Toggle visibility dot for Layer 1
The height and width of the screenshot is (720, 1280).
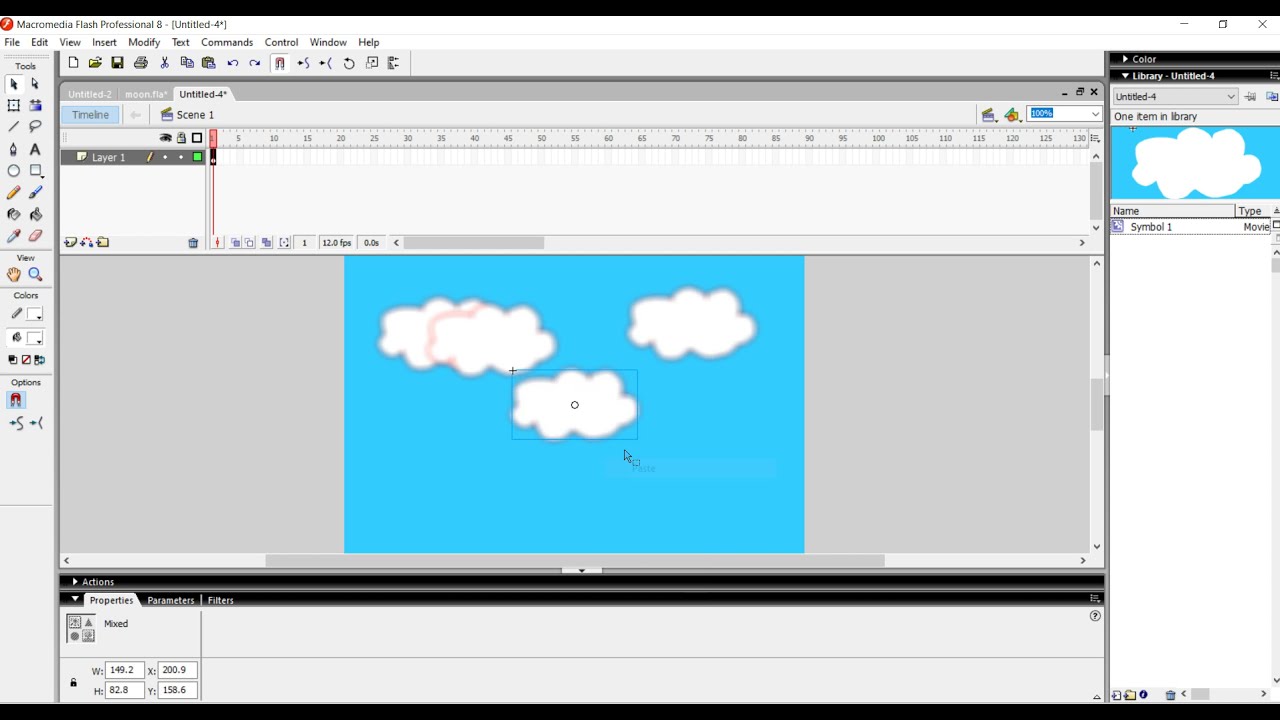[165, 157]
